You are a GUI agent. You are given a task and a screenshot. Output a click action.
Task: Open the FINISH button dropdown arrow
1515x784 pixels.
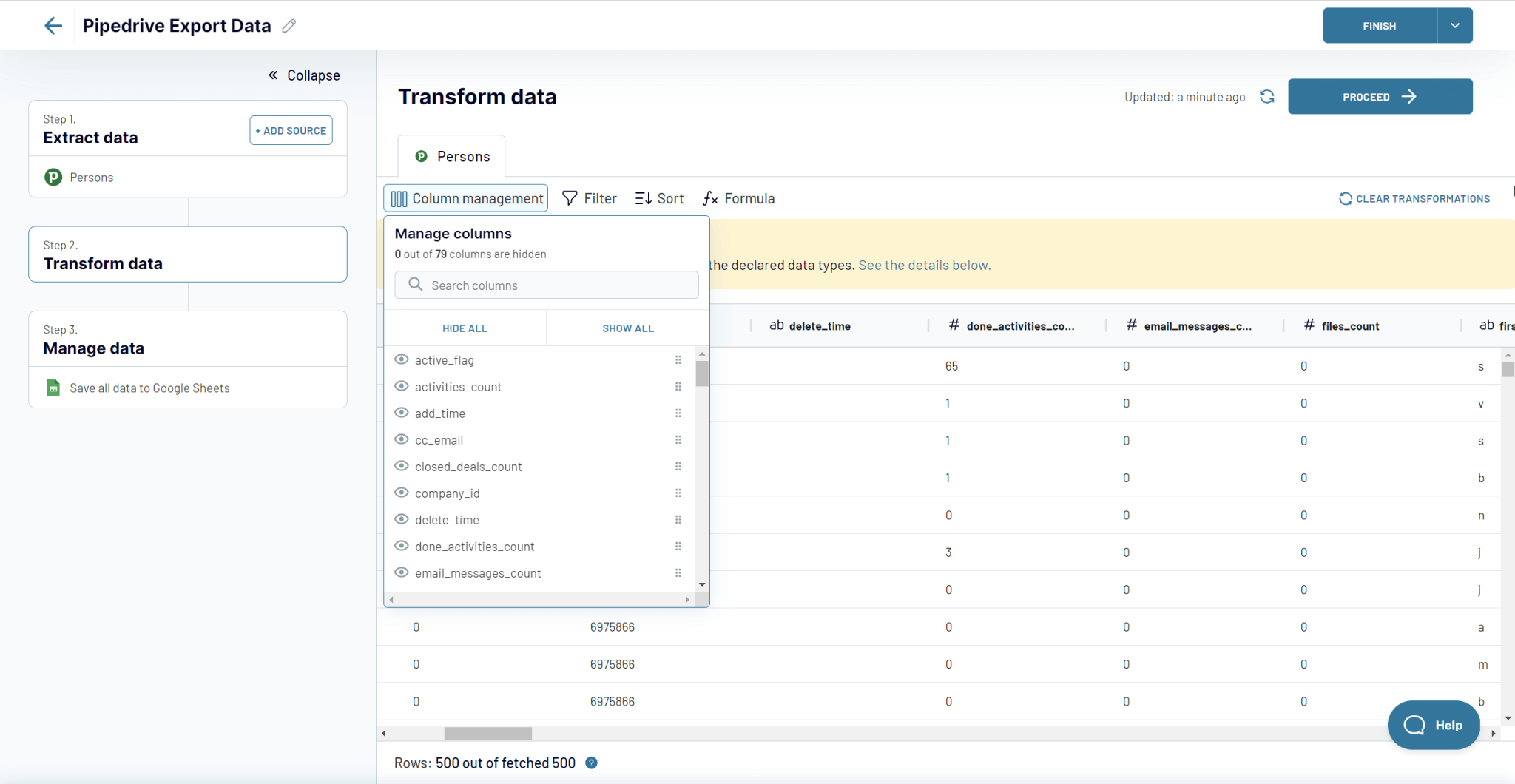pos(1454,25)
